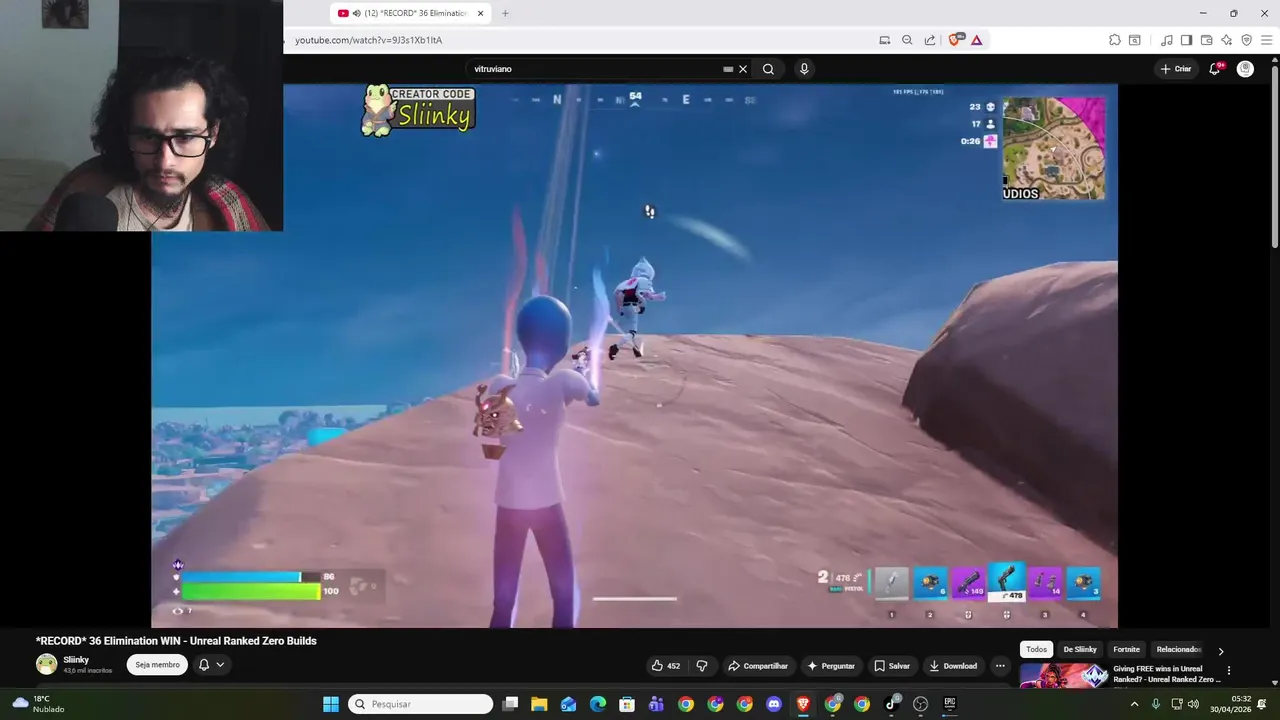Open TikTok from taskbar

click(x=891, y=704)
